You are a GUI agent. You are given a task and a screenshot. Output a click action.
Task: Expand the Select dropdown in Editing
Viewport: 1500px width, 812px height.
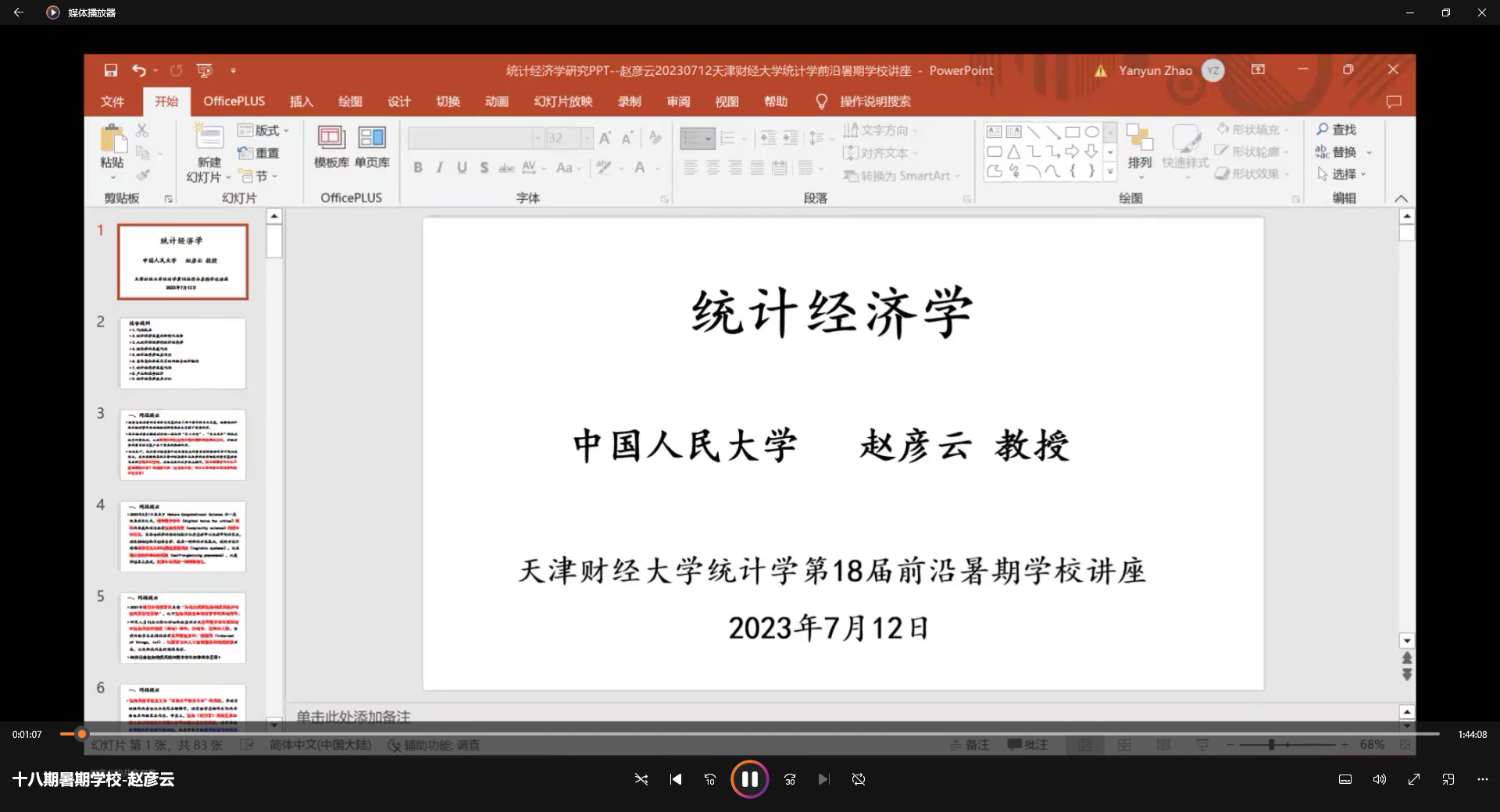(x=1341, y=173)
